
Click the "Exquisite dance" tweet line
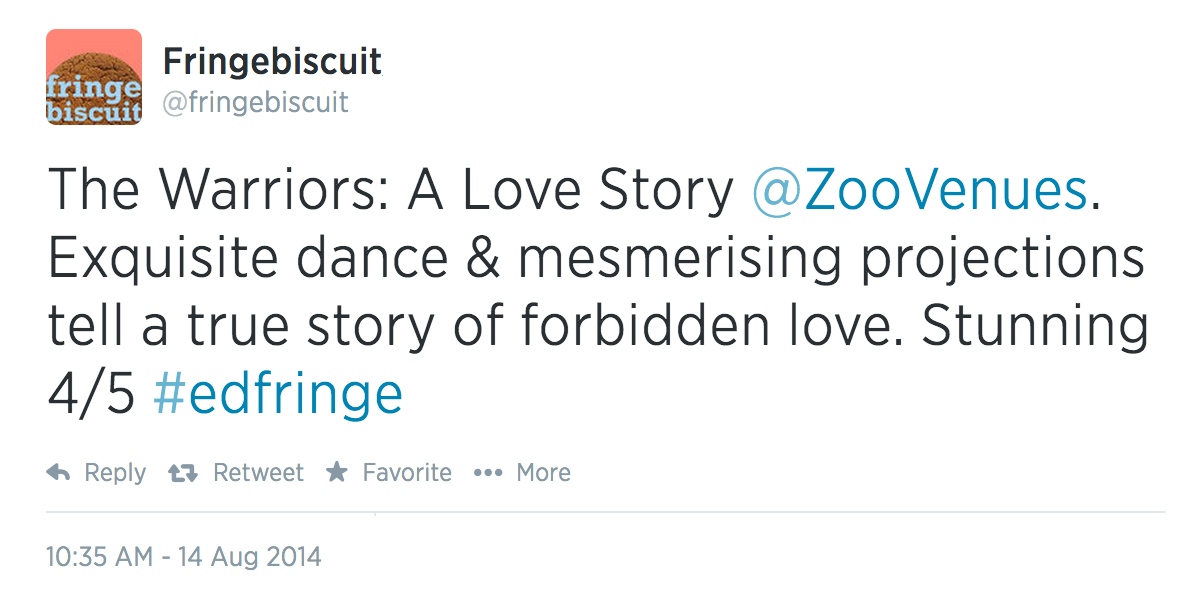click(x=248, y=259)
